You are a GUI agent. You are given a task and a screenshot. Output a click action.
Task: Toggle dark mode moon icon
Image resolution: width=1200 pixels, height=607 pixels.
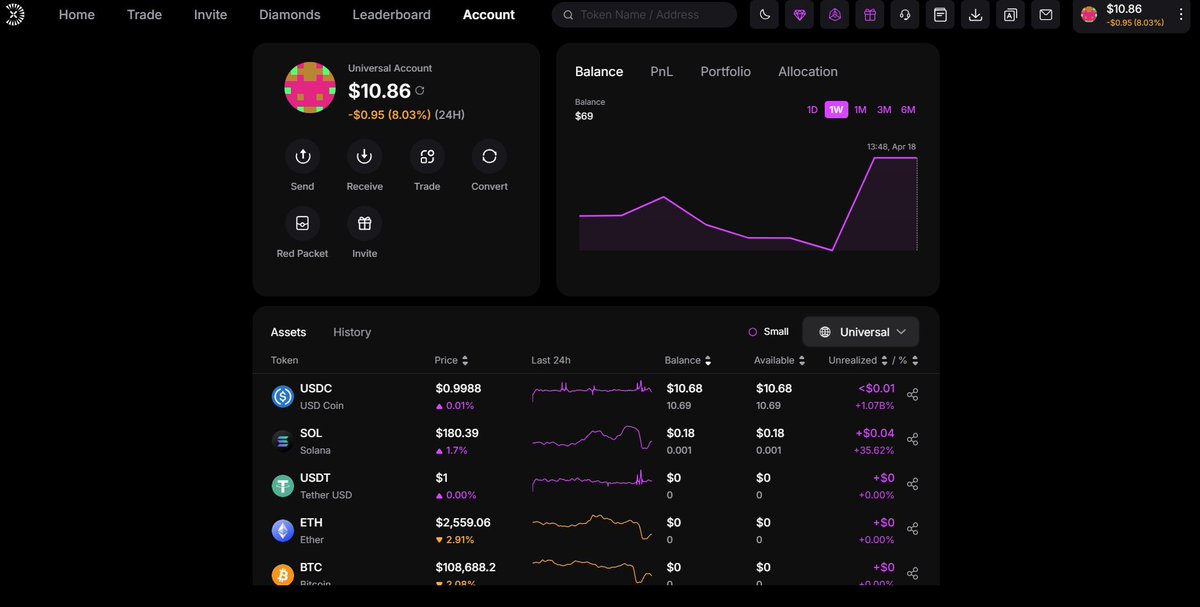click(764, 15)
